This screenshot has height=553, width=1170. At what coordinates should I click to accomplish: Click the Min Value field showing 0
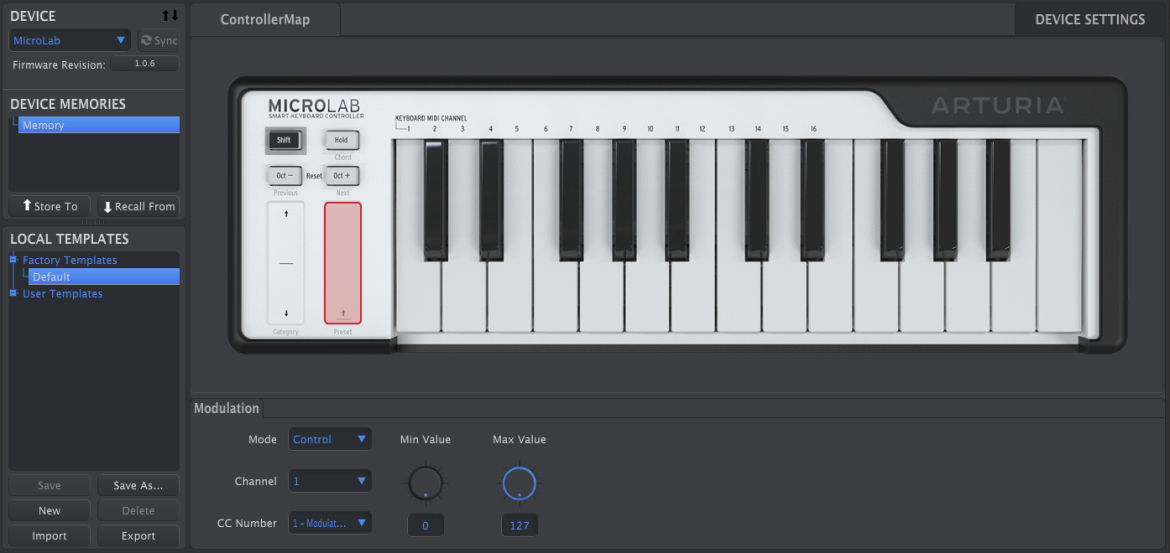pyautogui.click(x=425, y=525)
